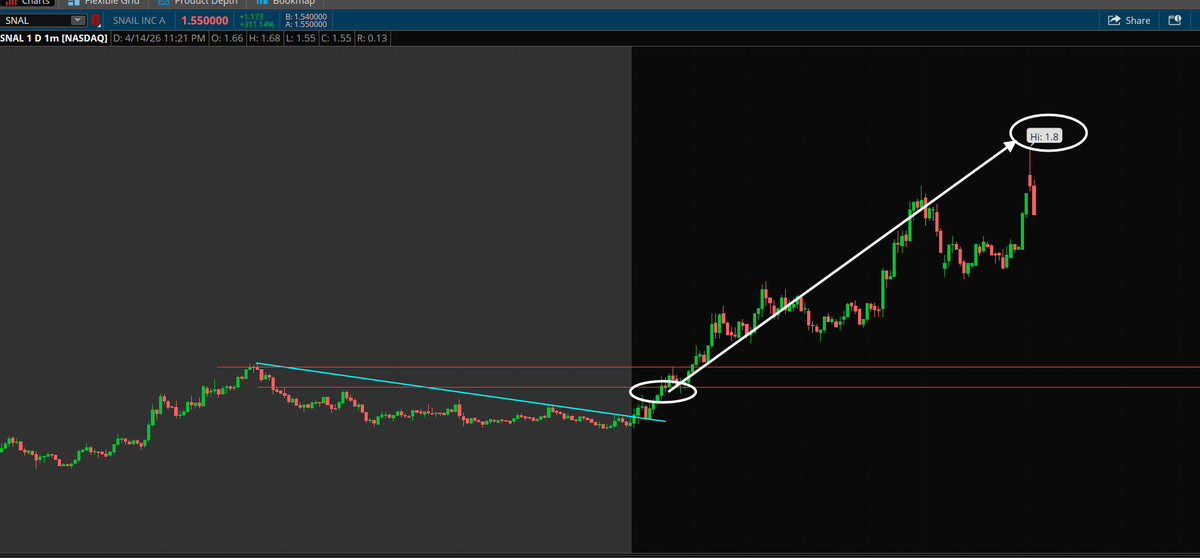Image resolution: width=1200 pixels, height=558 pixels.
Task: Click the SNAL 1 D 1m [NASDAQ] chart label
Action: tap(54, 38)
